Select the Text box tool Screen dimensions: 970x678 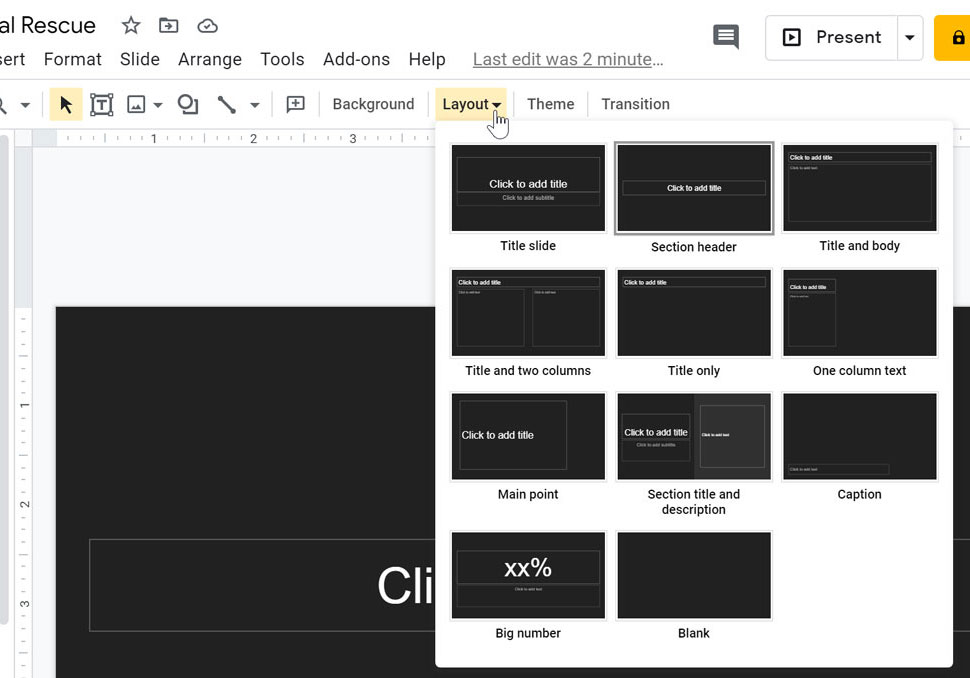pos(101,104)
